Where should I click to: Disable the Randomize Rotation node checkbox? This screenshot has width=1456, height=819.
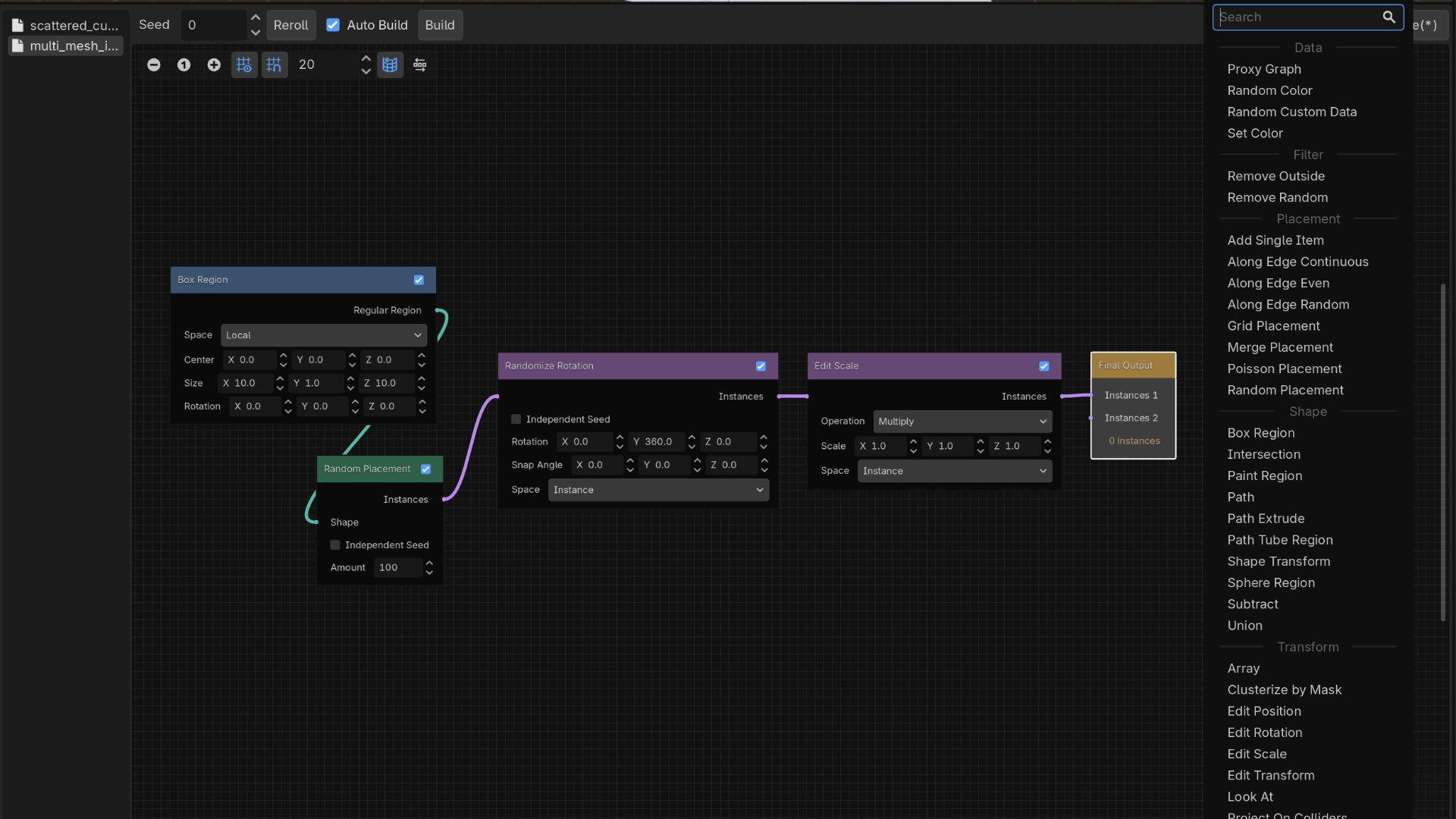point(761,366)
